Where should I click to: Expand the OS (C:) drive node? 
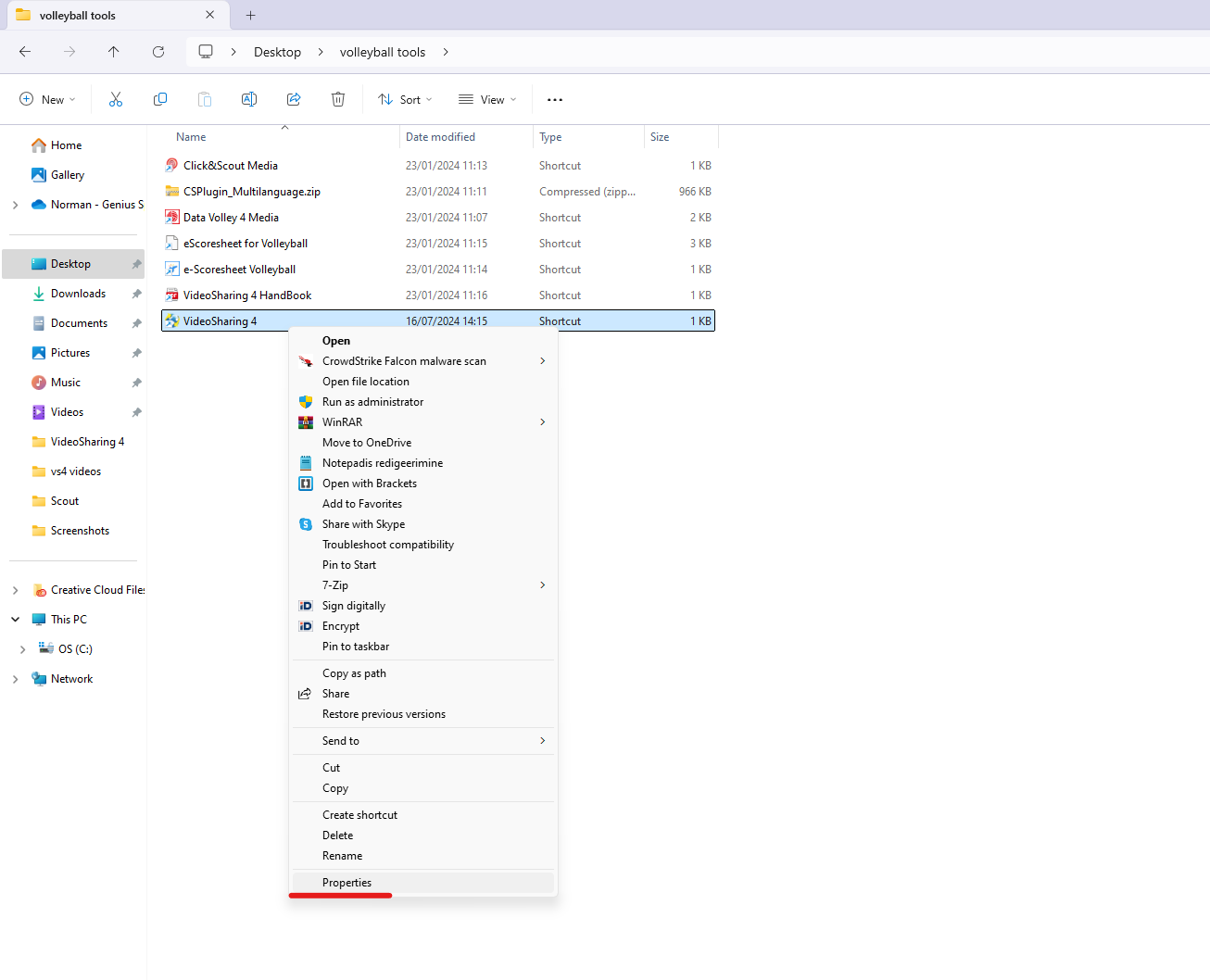23,649
